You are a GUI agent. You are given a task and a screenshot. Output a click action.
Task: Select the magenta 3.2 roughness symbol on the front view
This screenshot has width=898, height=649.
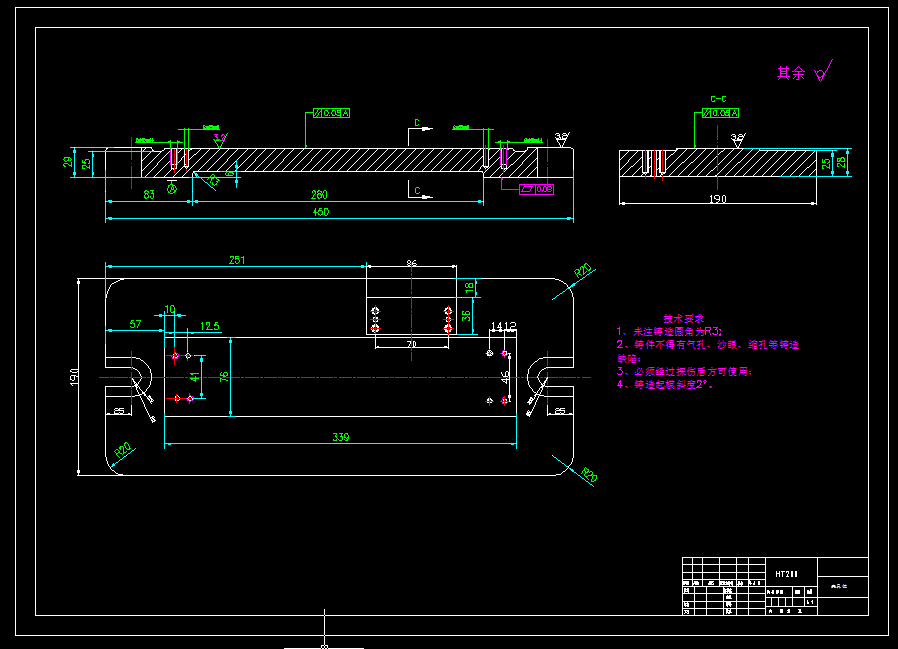click(220, 140)
